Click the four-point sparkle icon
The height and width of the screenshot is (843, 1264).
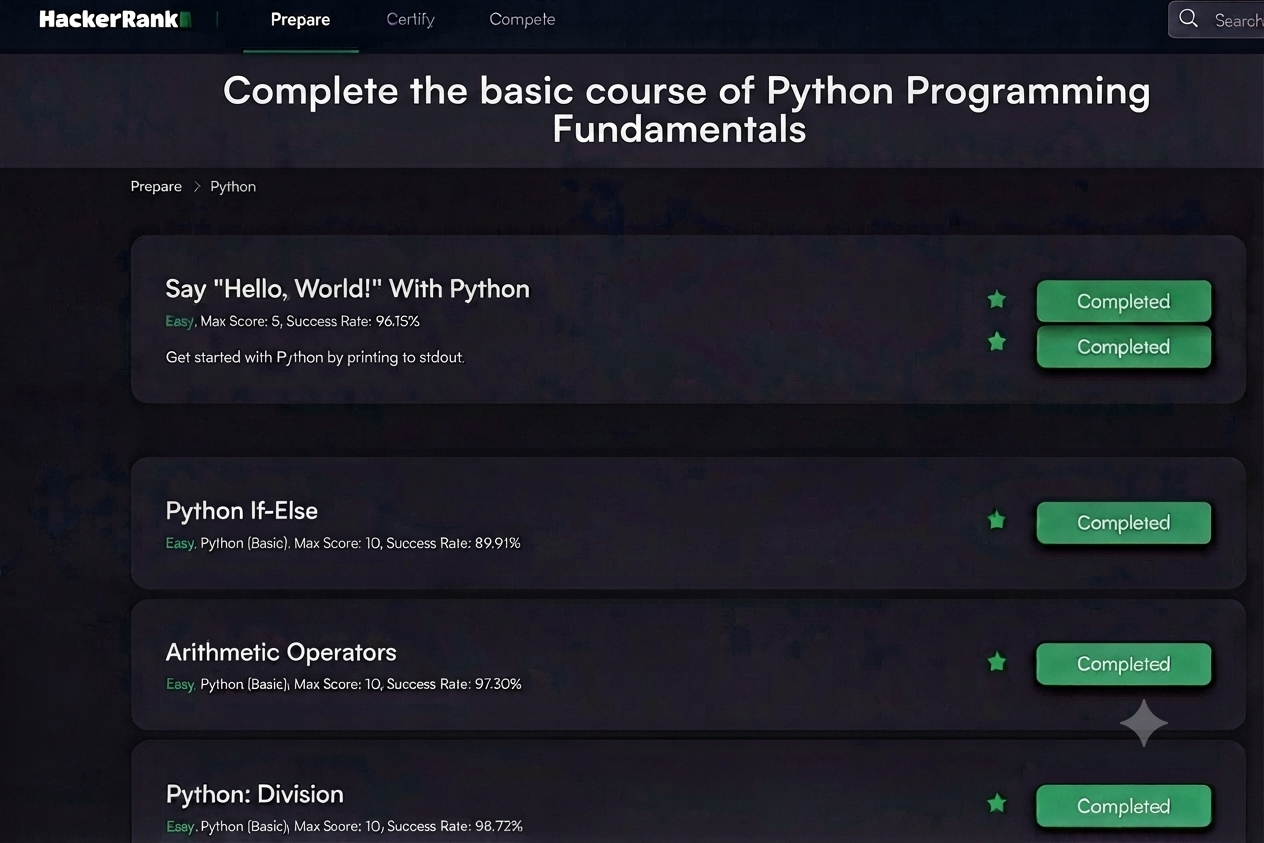tap(1143, 723)
